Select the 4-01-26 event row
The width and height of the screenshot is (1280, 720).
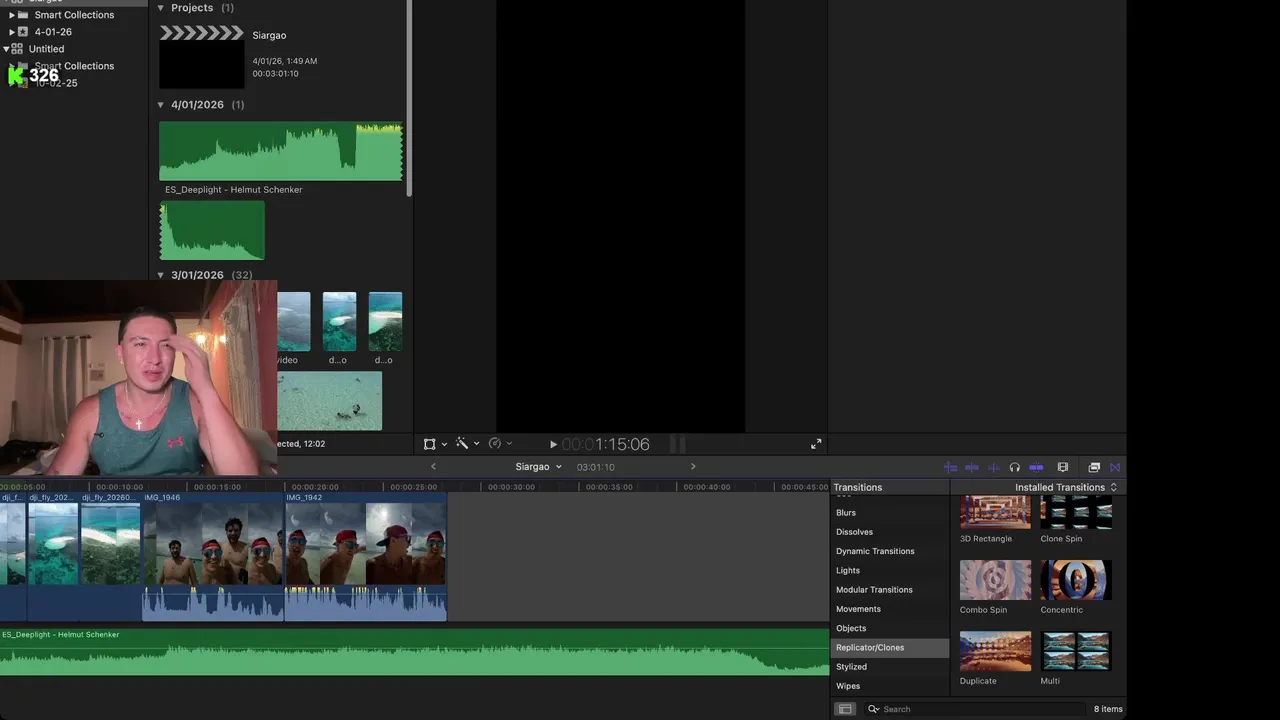click(74, 32)
